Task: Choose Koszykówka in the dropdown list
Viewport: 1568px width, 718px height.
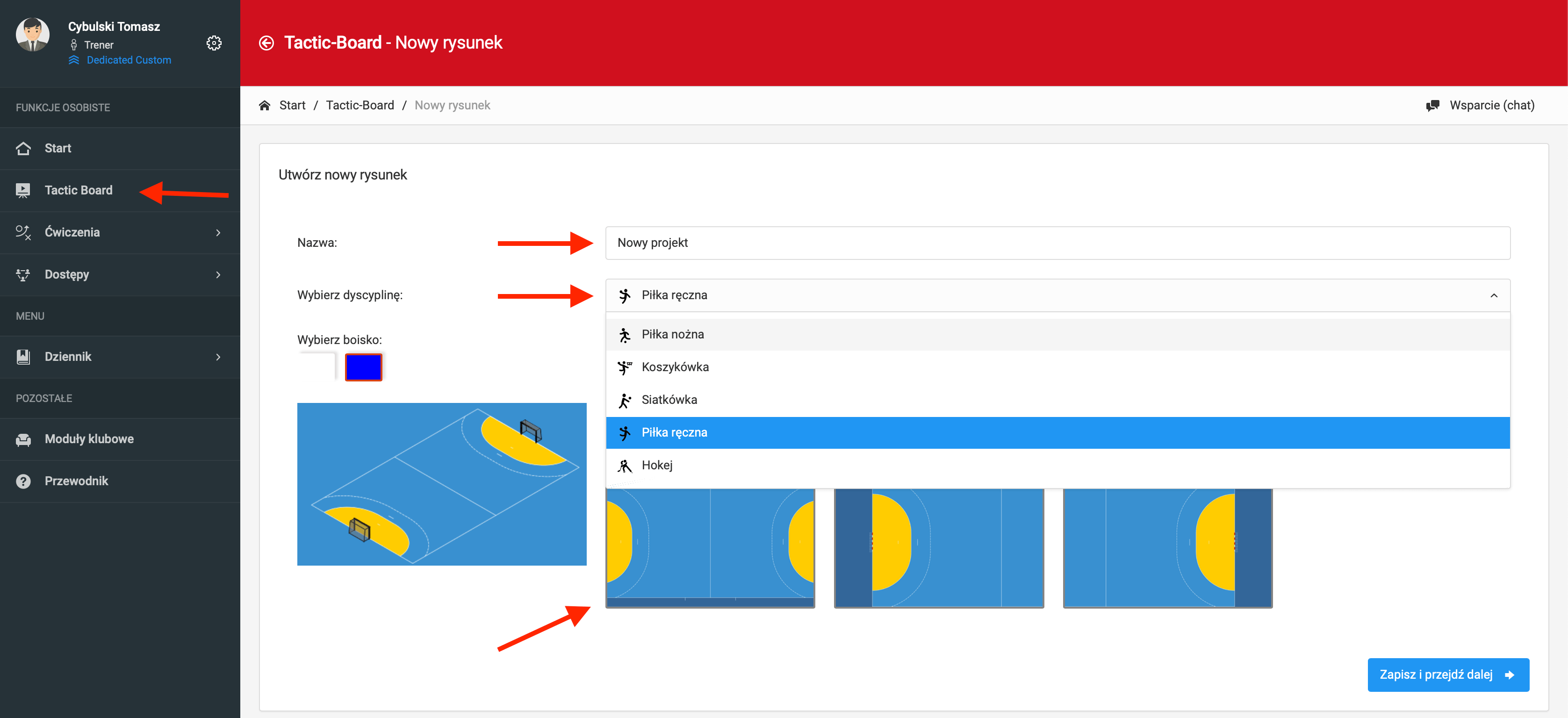Action: coord(675,367)
